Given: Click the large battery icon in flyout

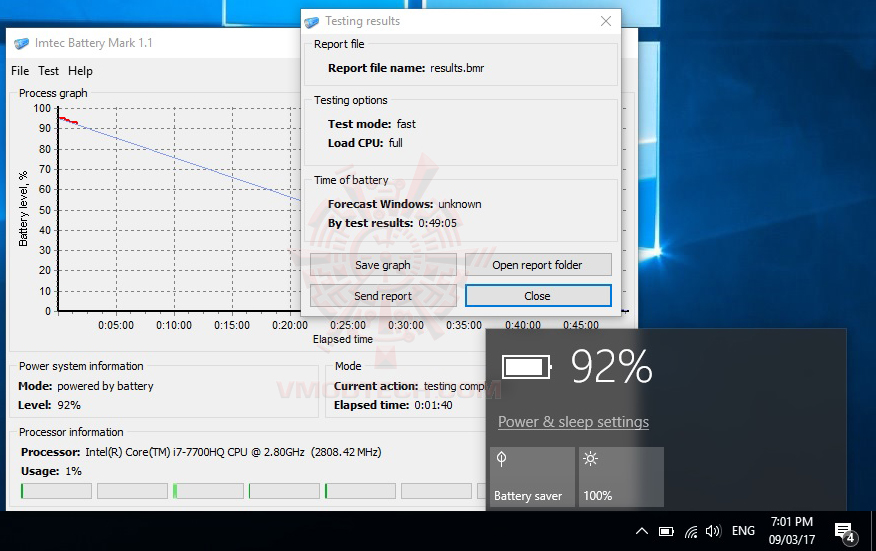Looking at the screenshot, I should [527, 367].
